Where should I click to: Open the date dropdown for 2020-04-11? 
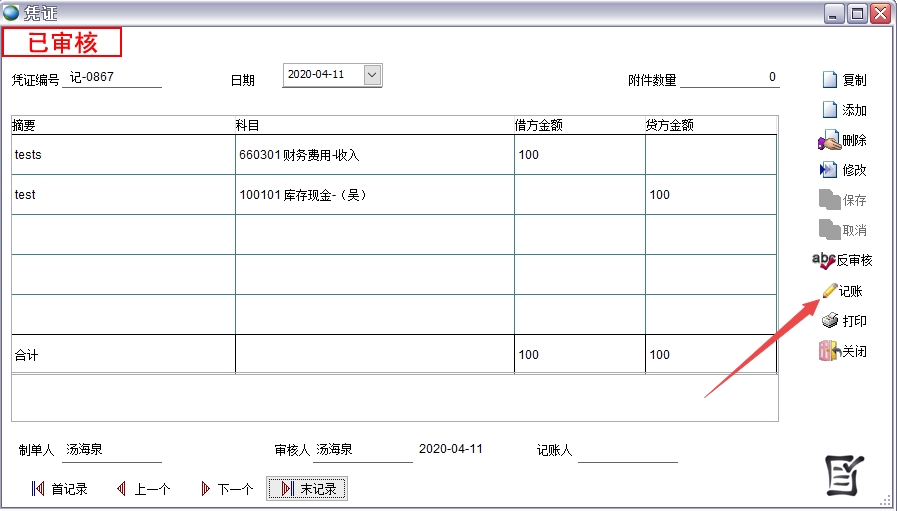(372, 74)
